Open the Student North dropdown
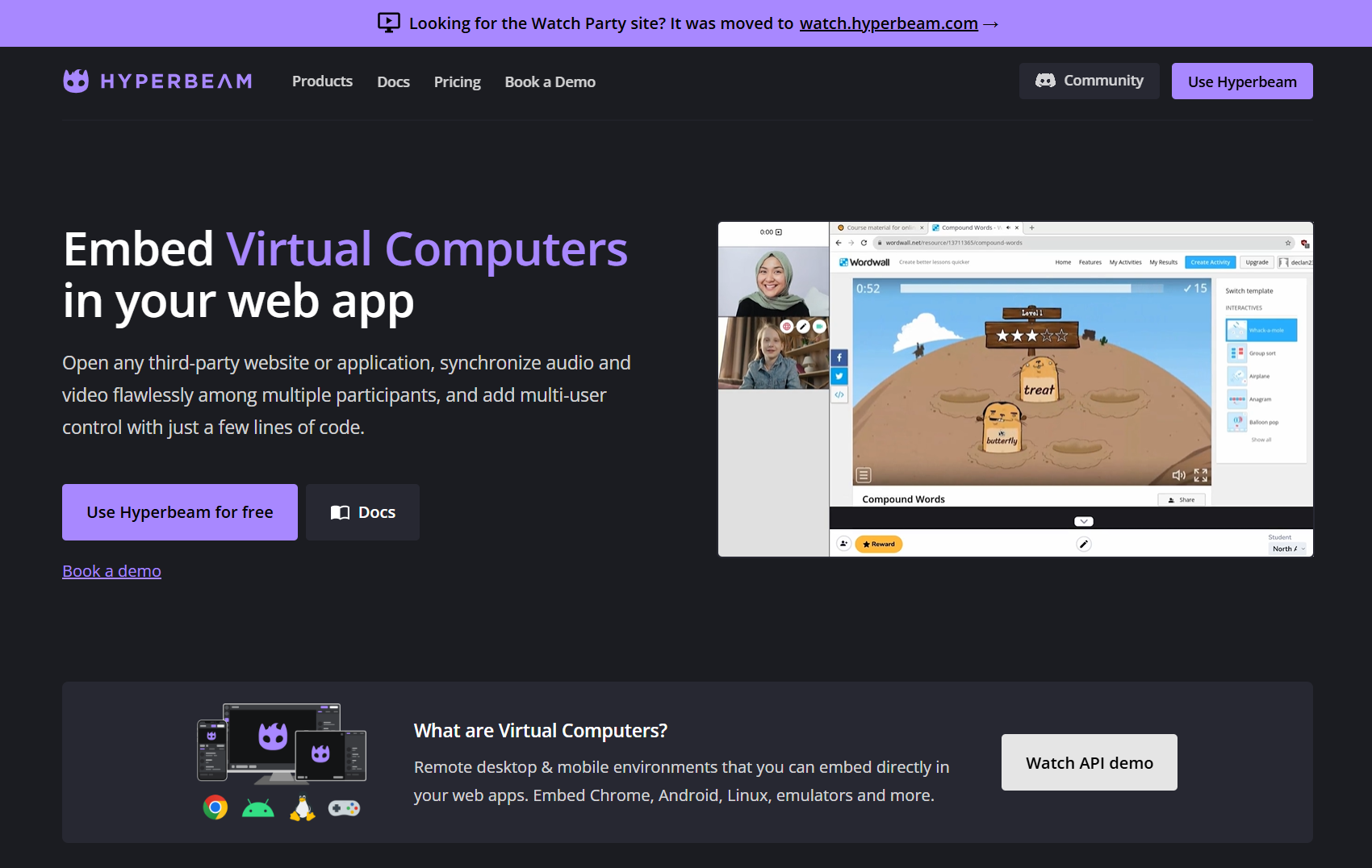Image resolution: width=1372 pixels, height=868 pixels. [1289, 549]
